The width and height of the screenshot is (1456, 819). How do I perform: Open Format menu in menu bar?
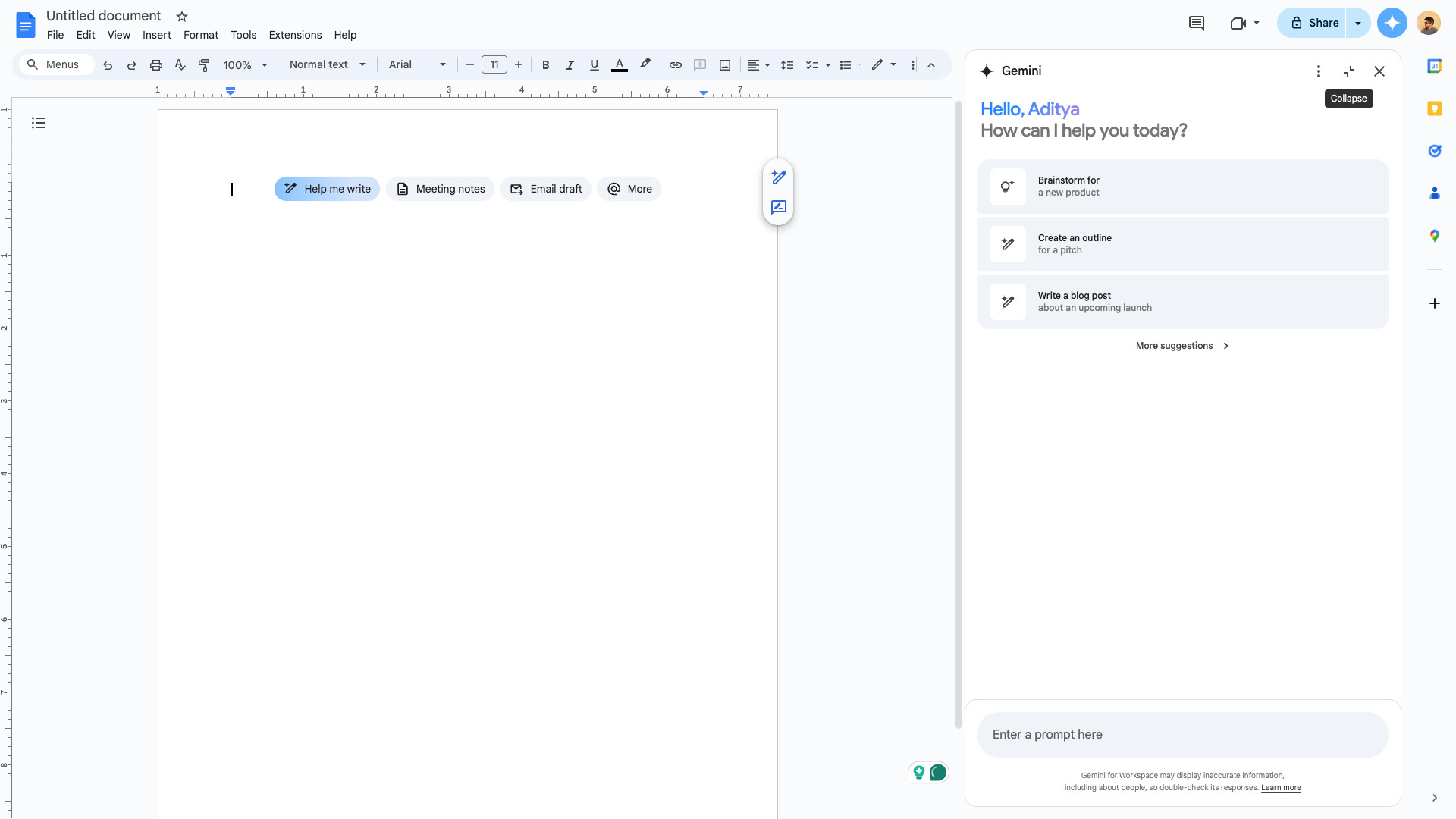(x=200, y=35)
